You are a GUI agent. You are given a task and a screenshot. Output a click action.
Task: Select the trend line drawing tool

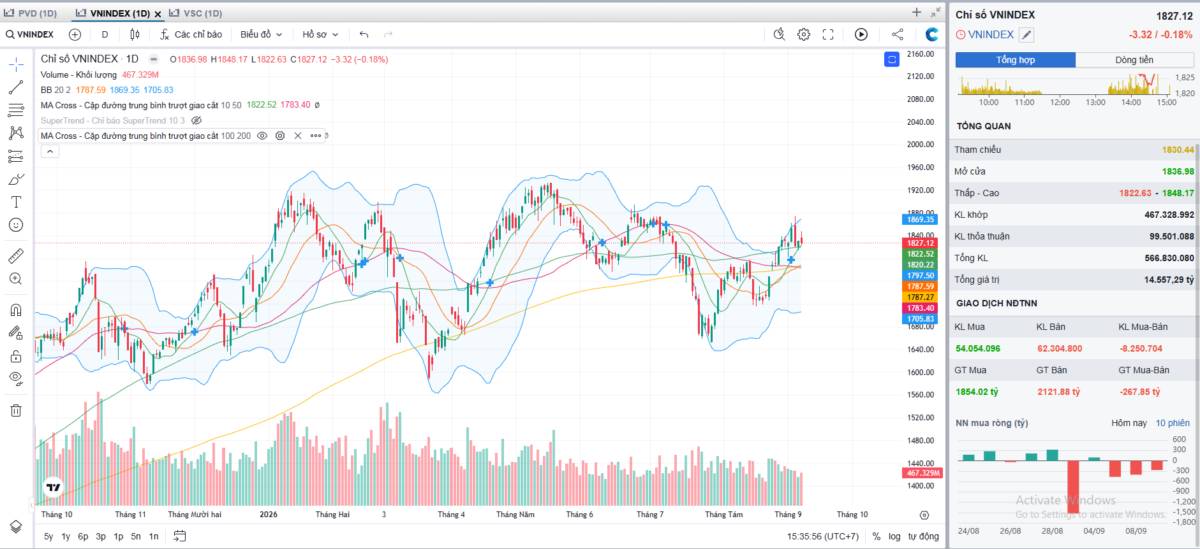coord(16,87)
